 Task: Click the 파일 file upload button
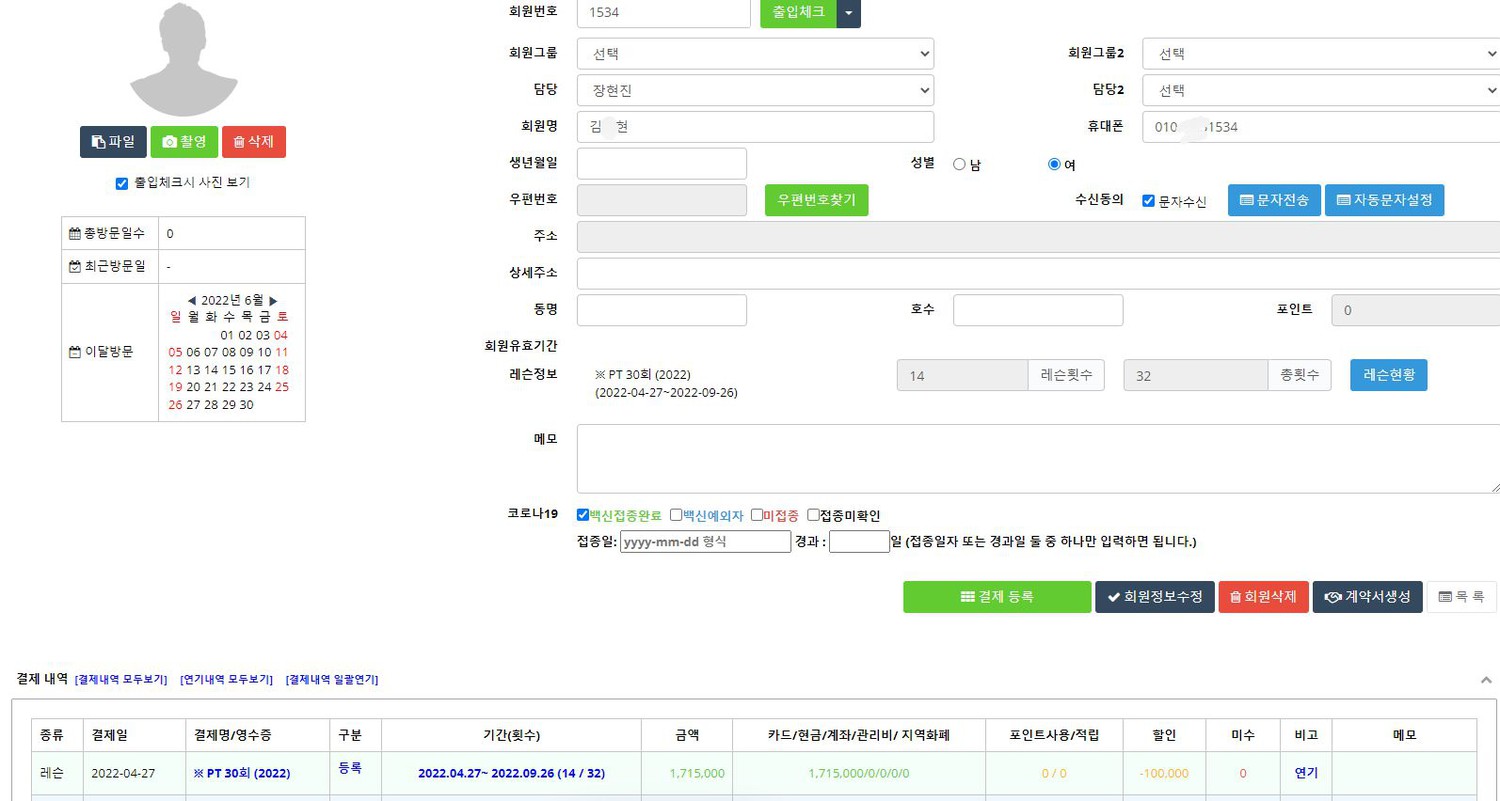(113, 142)
